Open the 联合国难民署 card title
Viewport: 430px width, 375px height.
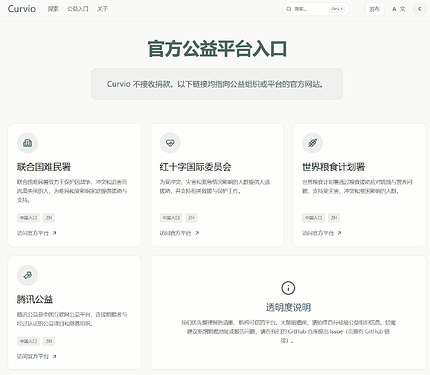tap(44, 167)
